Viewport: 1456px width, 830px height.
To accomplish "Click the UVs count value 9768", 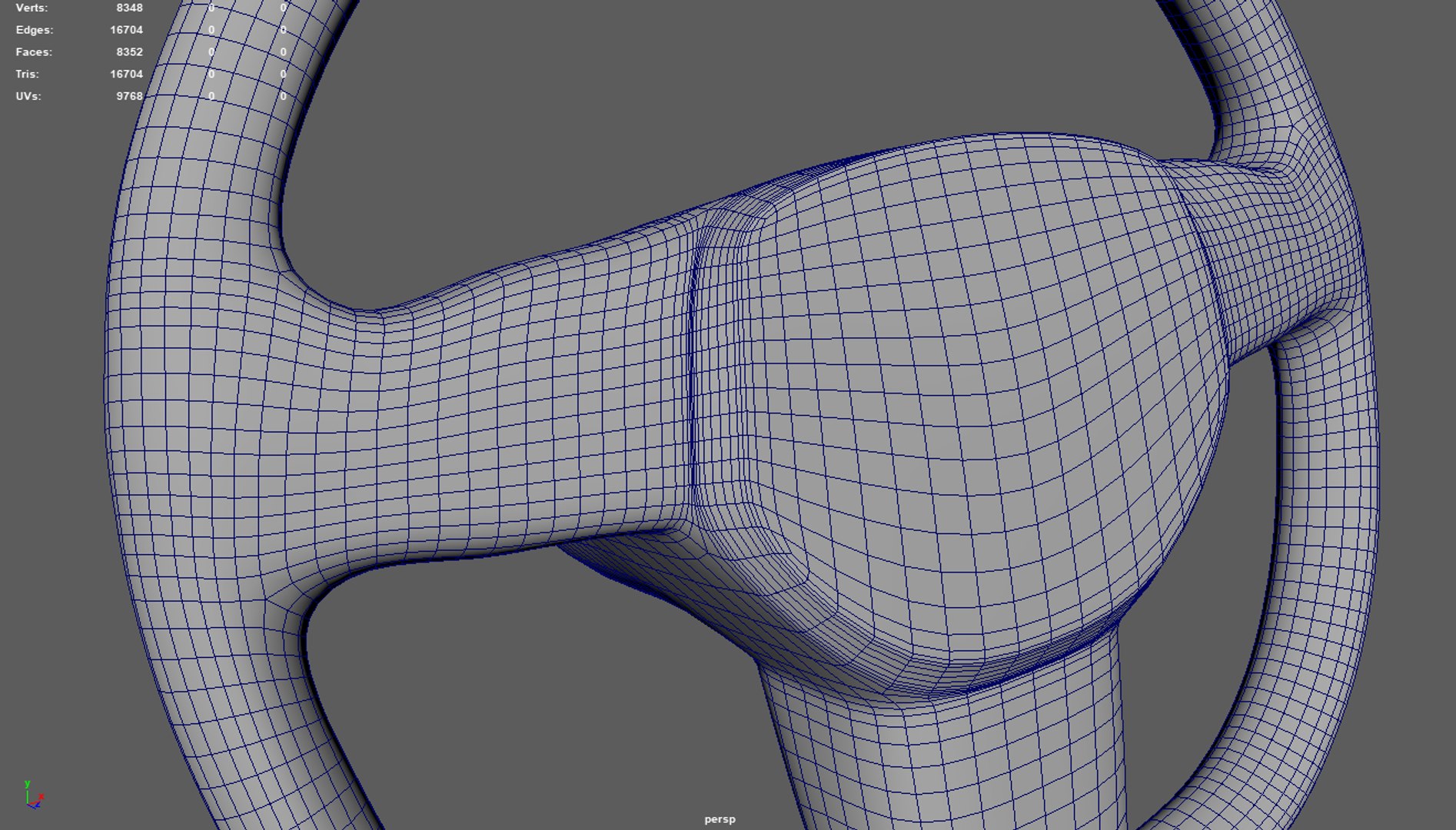I will [x=129, y=96].
